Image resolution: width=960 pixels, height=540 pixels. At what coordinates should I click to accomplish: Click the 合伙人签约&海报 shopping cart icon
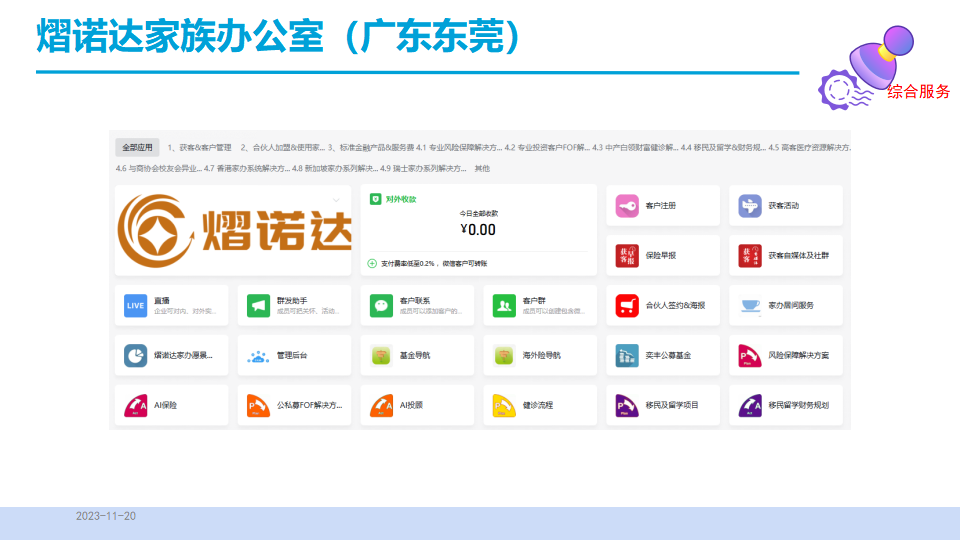pyautogui.click(x=627, y=306)
